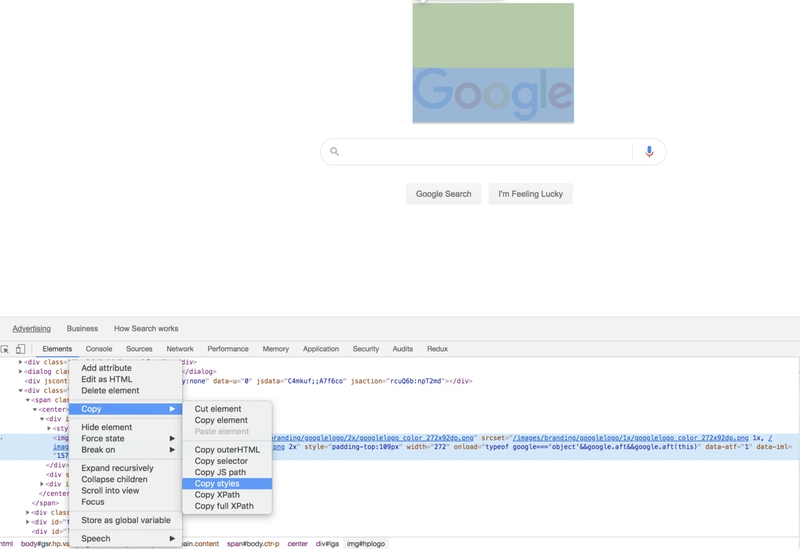This screenshot has height=549, width=800.
Task: Choose Copy full XPath
Action: coord(227,506)
